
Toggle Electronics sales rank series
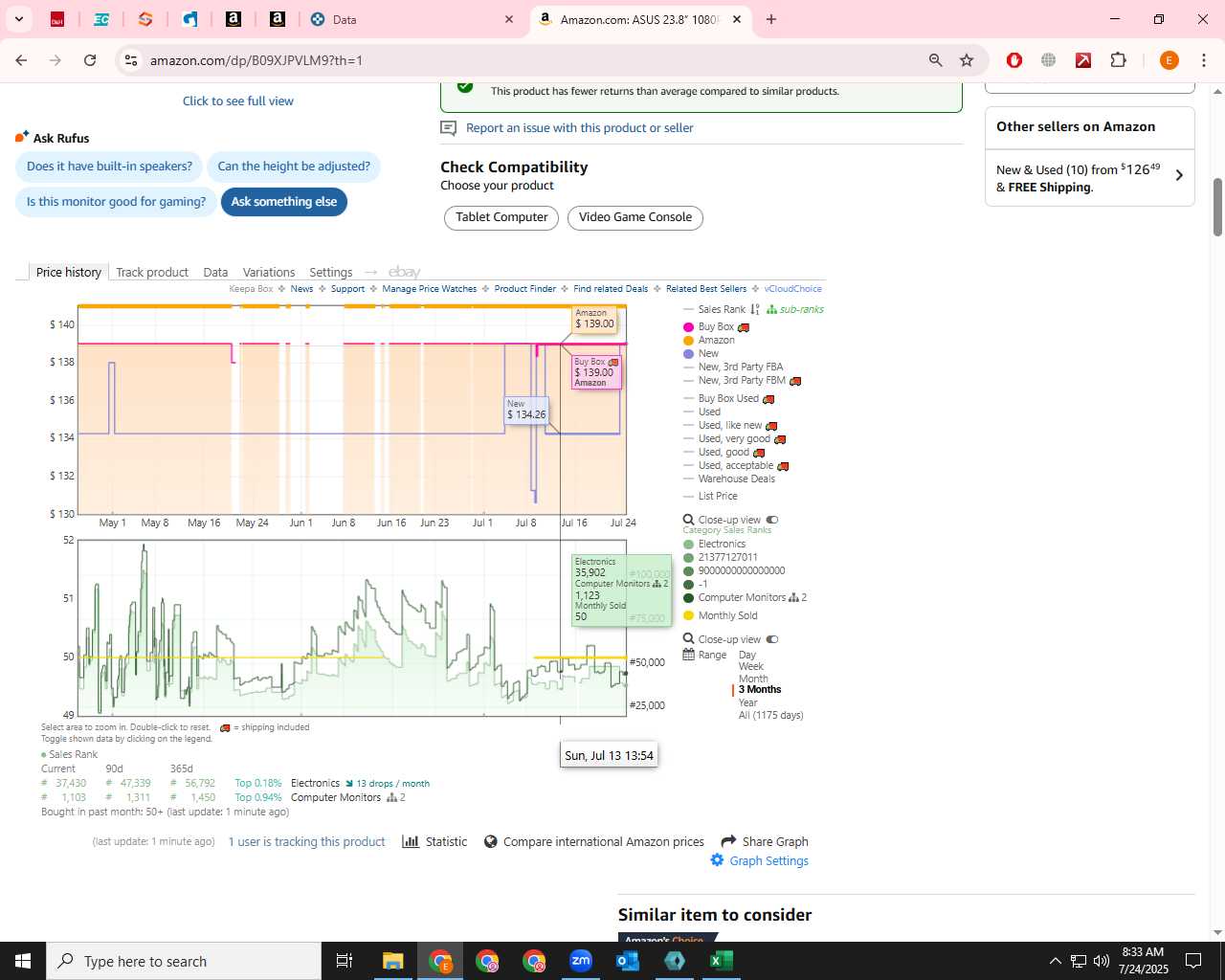[714, 544]
